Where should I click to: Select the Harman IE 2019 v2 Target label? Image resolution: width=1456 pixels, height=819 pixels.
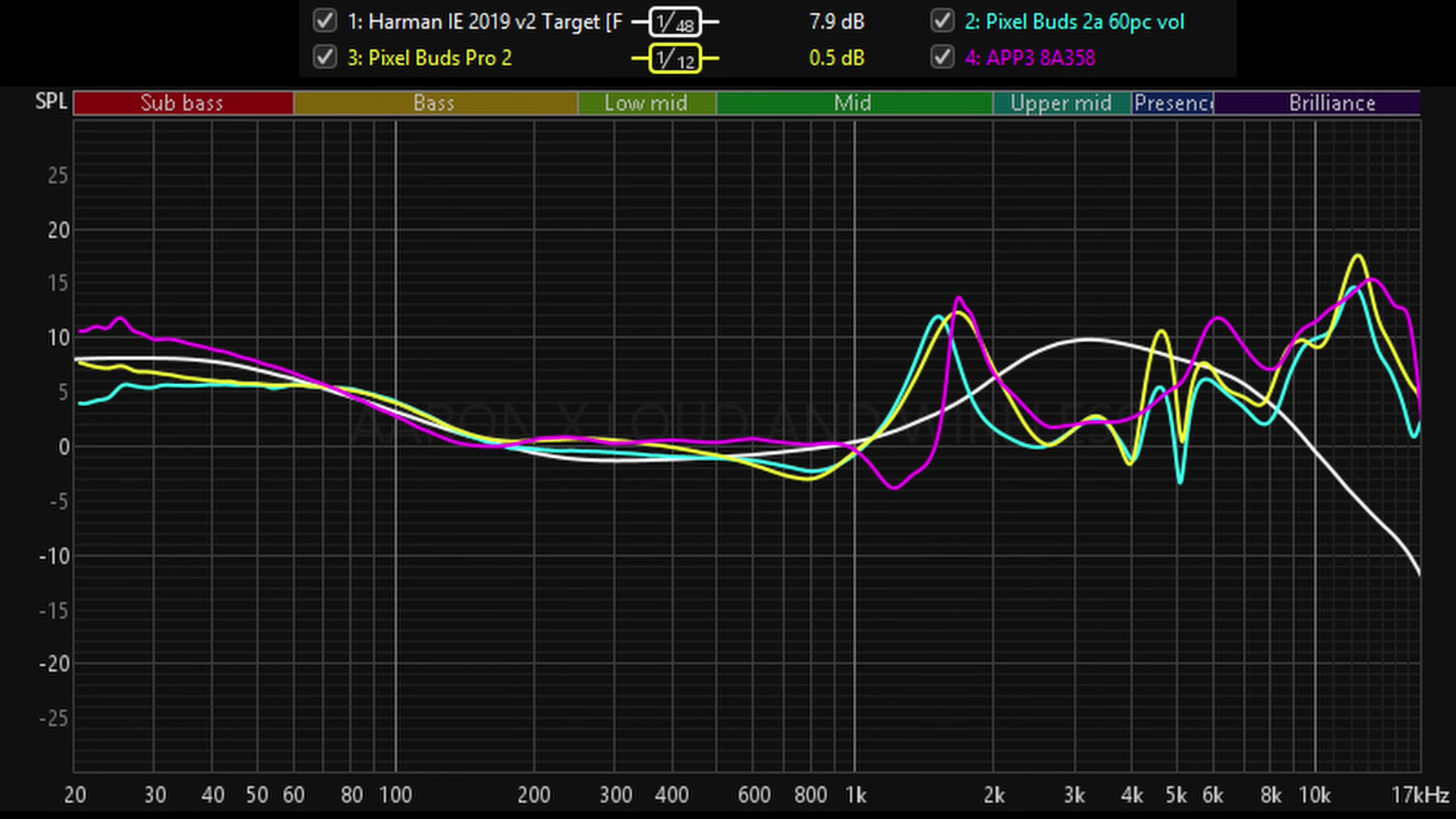(x=485, y=21)
